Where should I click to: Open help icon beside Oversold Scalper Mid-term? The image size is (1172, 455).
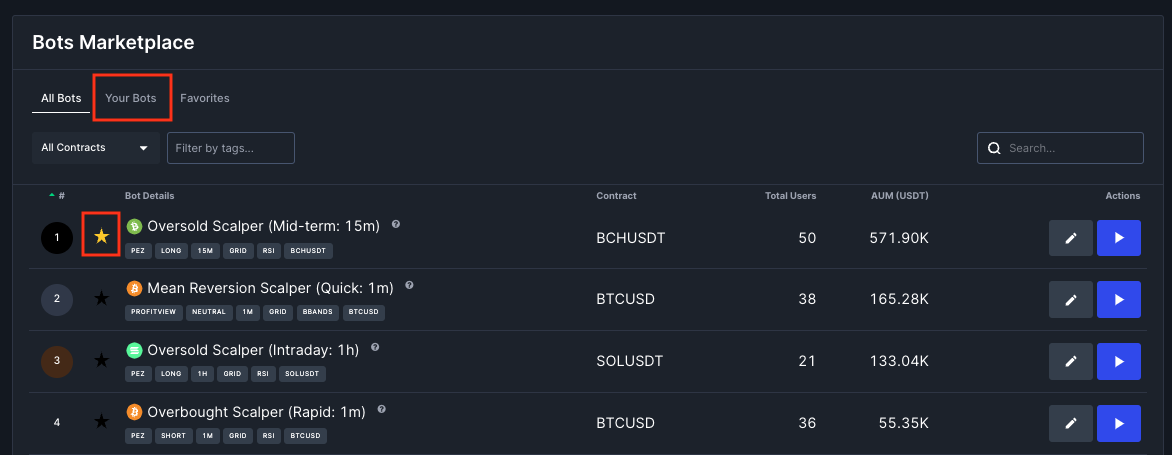[396, 225]
